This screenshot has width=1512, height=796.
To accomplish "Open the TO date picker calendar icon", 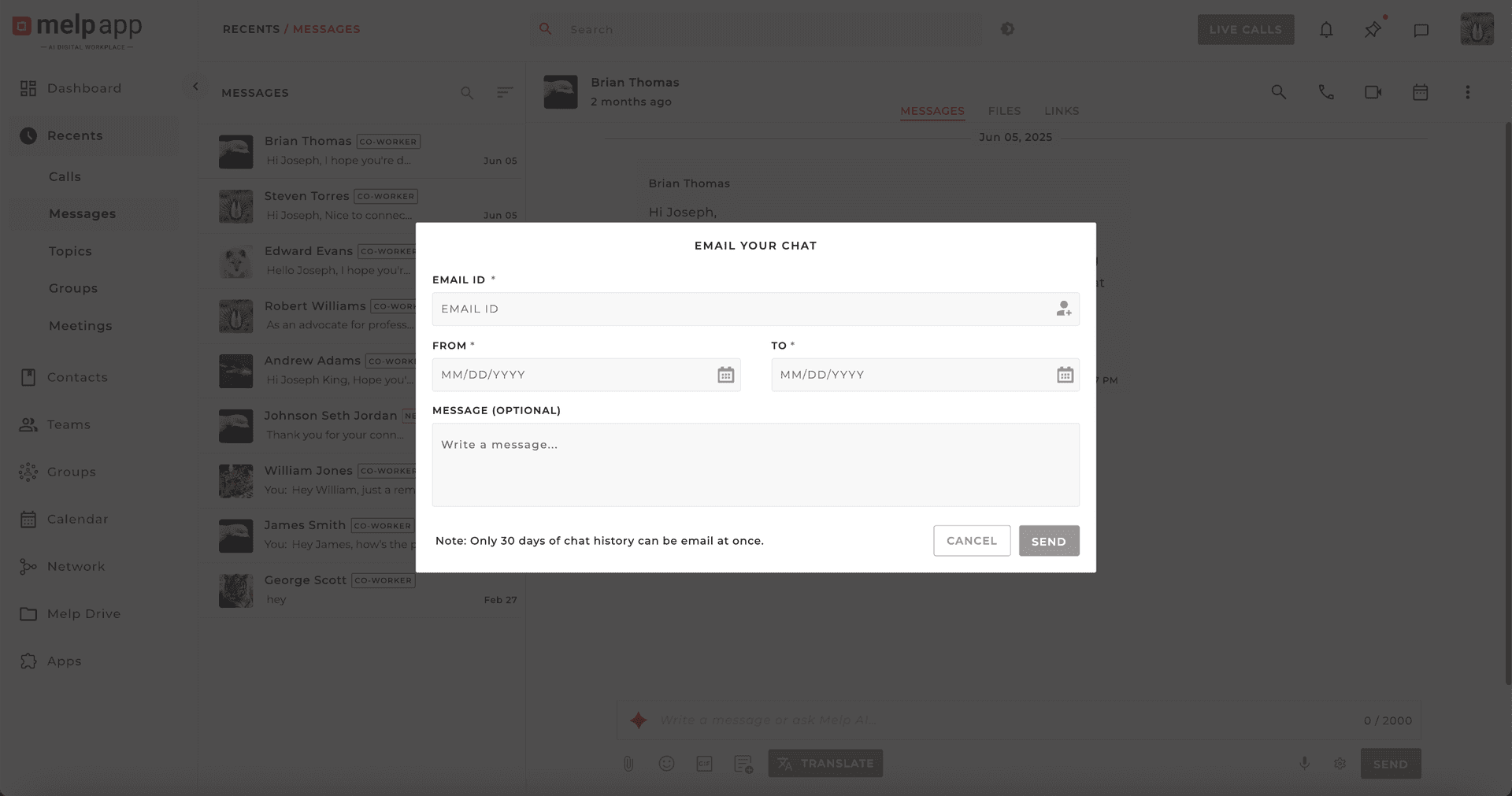I will 1065,375.
